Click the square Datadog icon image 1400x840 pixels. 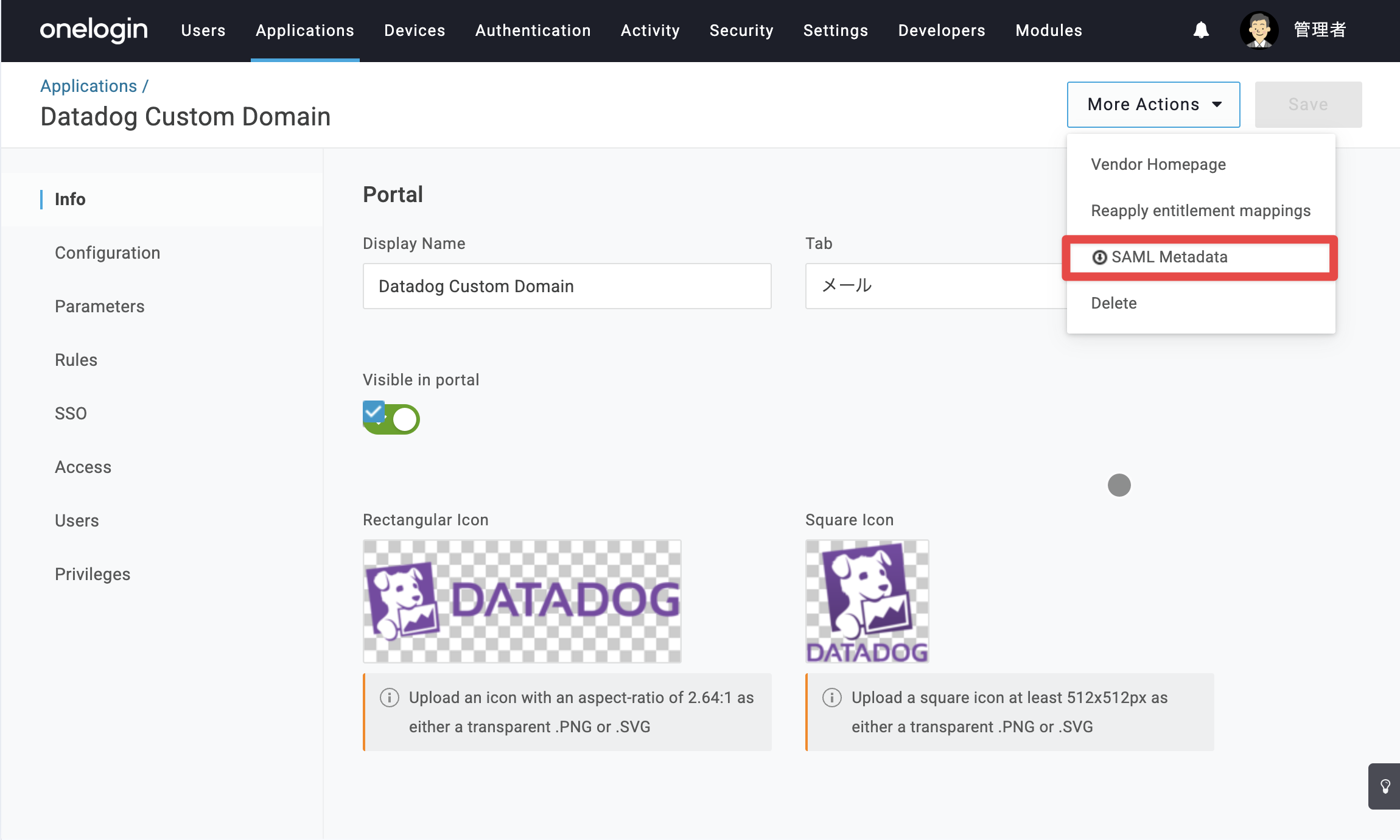click(867, 601)
